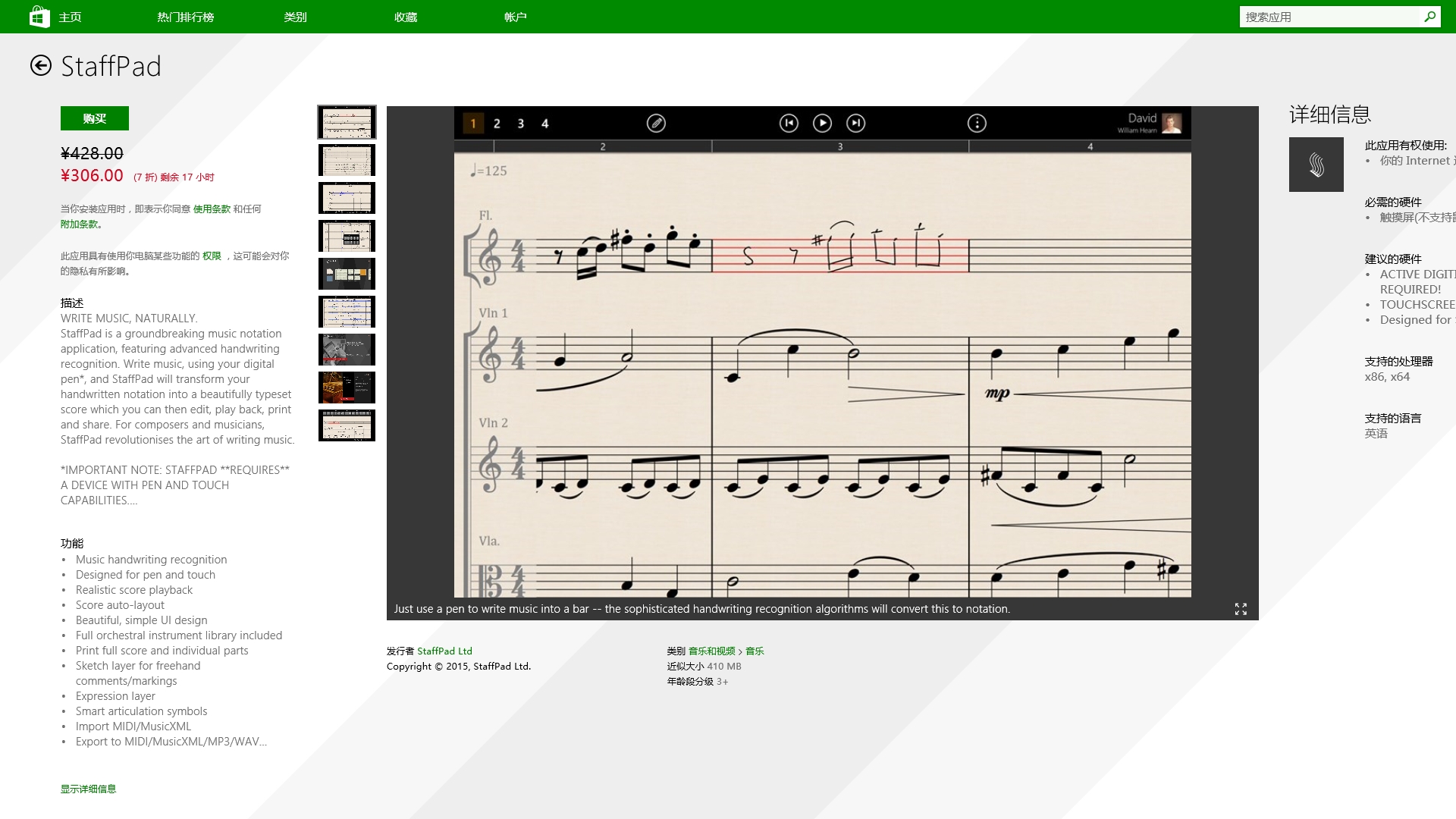Select the ninth screenshot thumbnail

347,425
